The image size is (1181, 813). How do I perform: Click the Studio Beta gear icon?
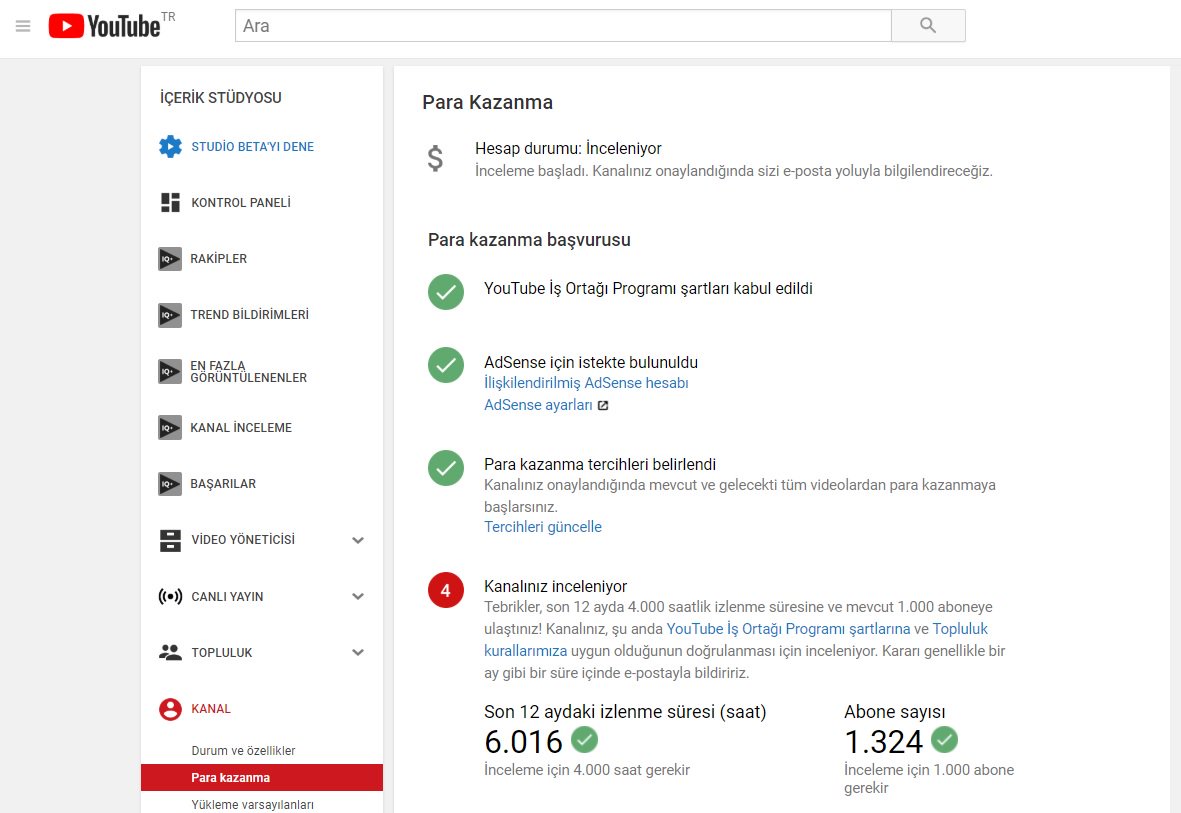[170, 146]
